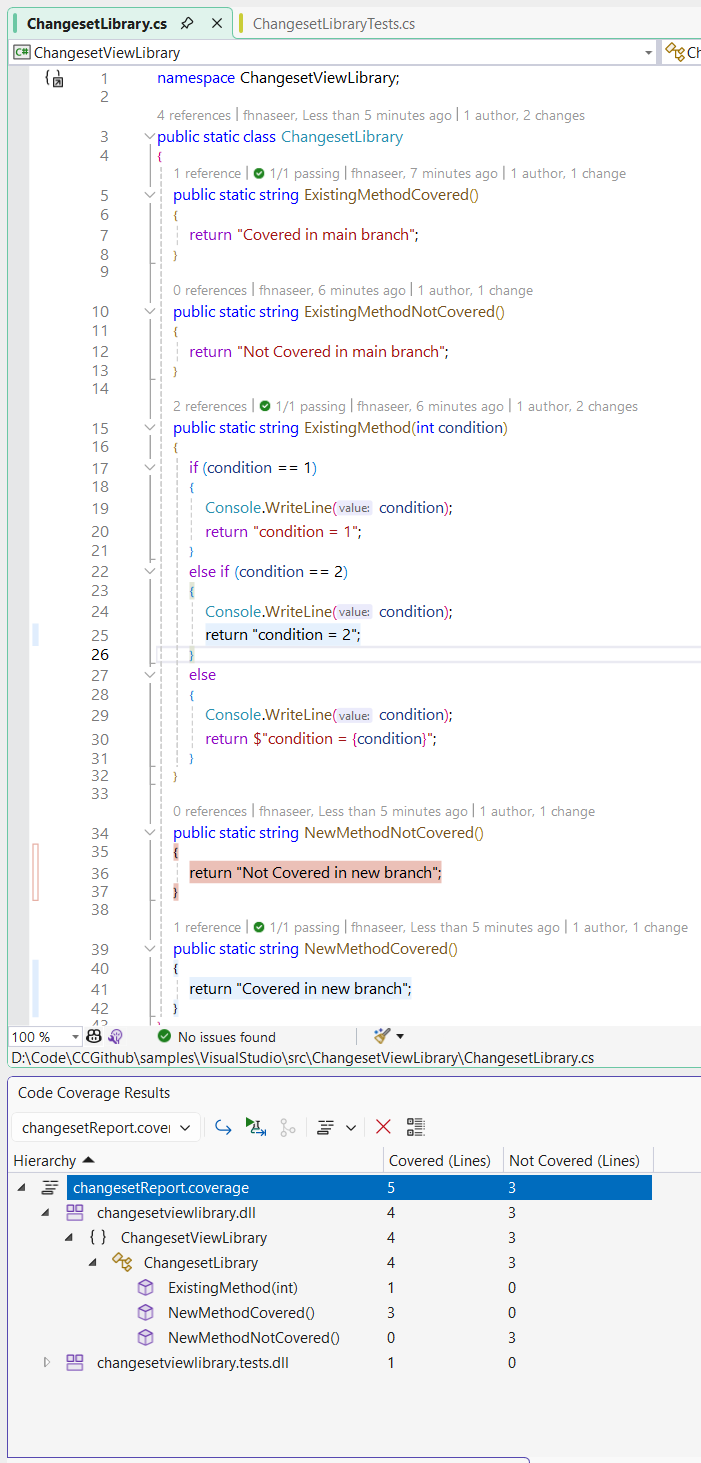Click the merge results branch icon

288,1127
